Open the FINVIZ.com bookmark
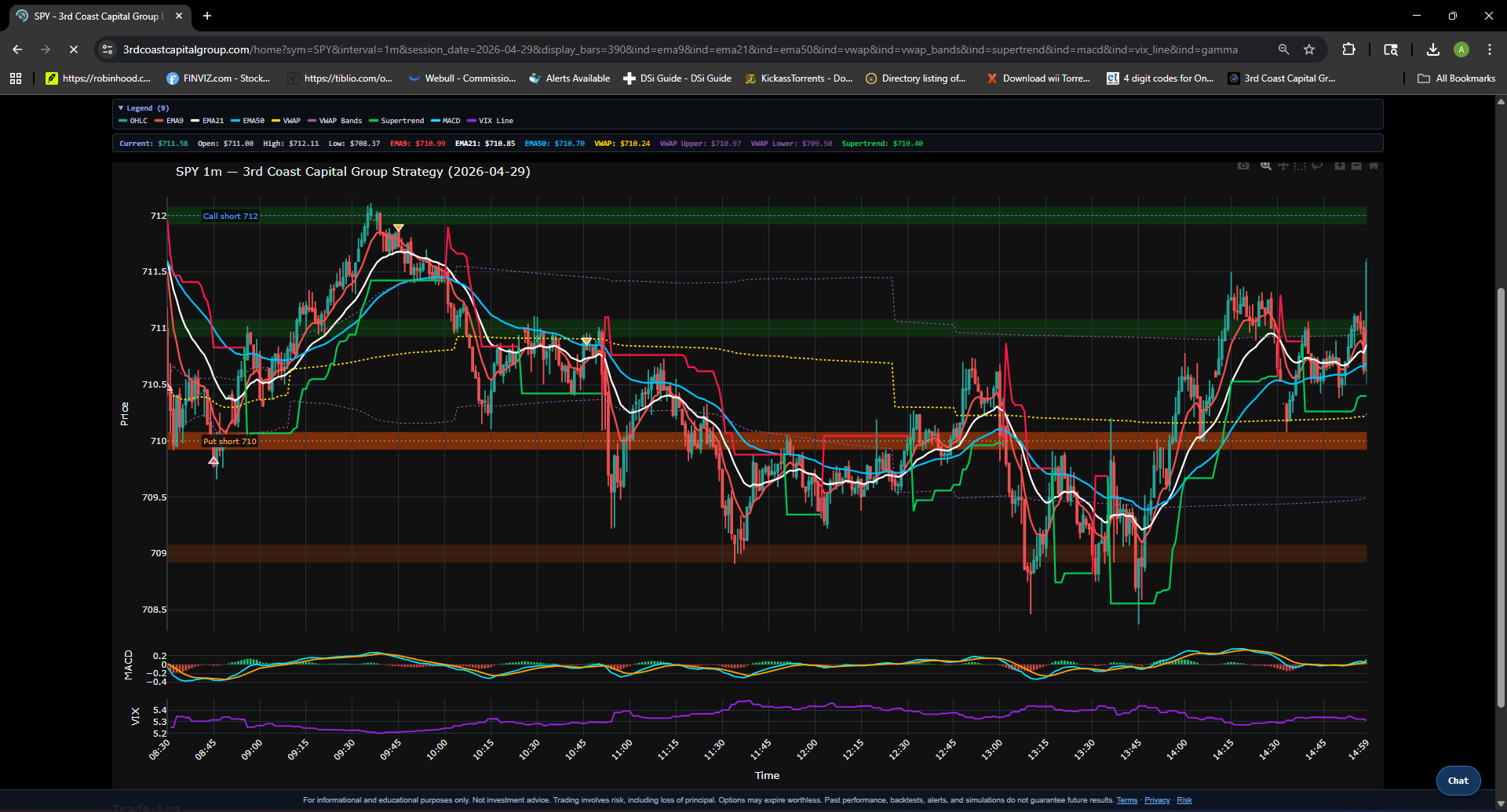This screenshot has width=1507, height=812. [218, 78]
